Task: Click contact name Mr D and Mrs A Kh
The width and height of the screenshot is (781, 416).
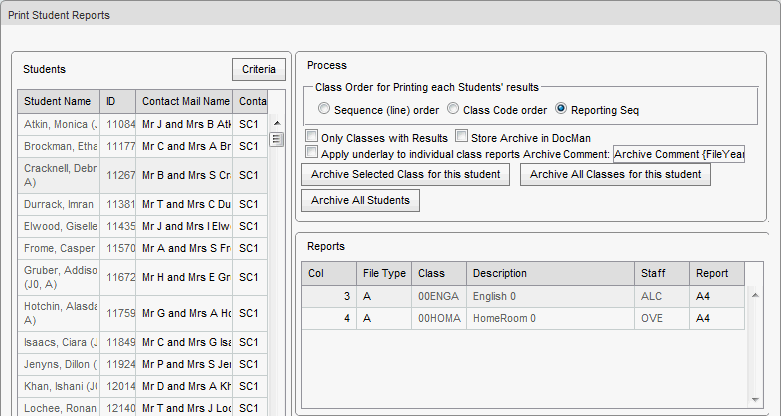Action: tap(184, 386)
